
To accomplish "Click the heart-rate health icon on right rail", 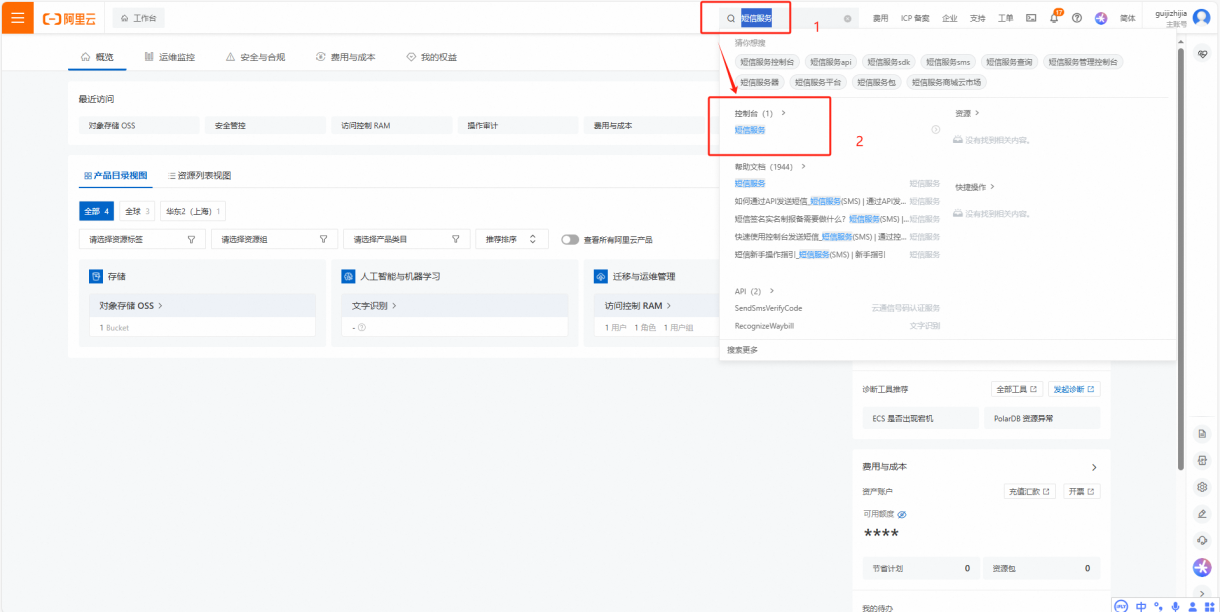I will pyautogui.click(x=1203, y=53).
